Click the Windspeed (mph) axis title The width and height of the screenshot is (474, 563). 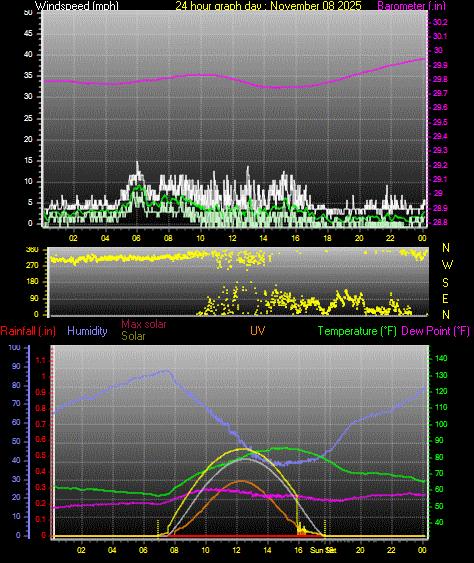click(76, 6)
